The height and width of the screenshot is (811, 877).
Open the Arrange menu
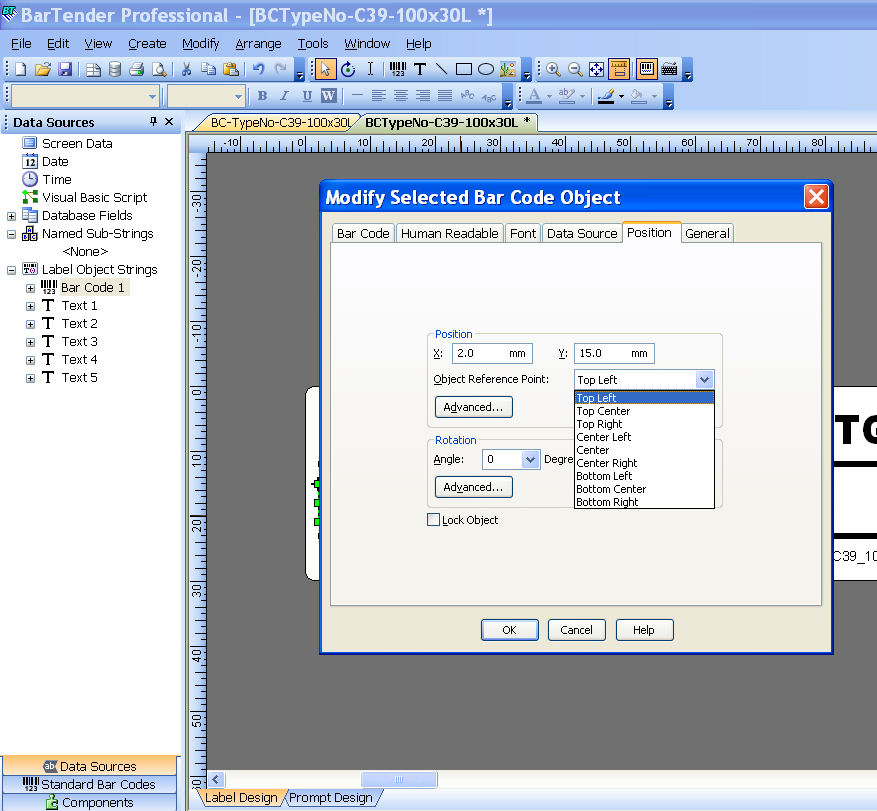click(258, 44)
